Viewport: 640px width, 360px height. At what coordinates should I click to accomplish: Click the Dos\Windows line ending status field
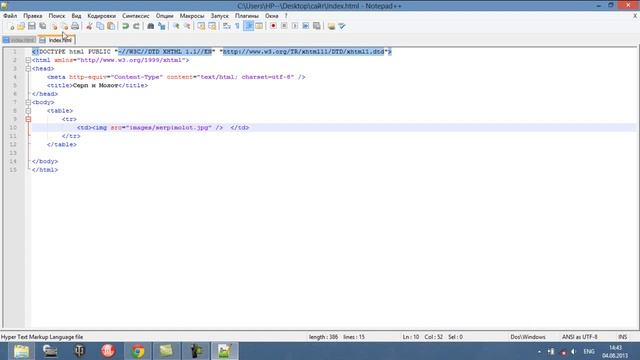pyautogui.click(x=528, y=337)
